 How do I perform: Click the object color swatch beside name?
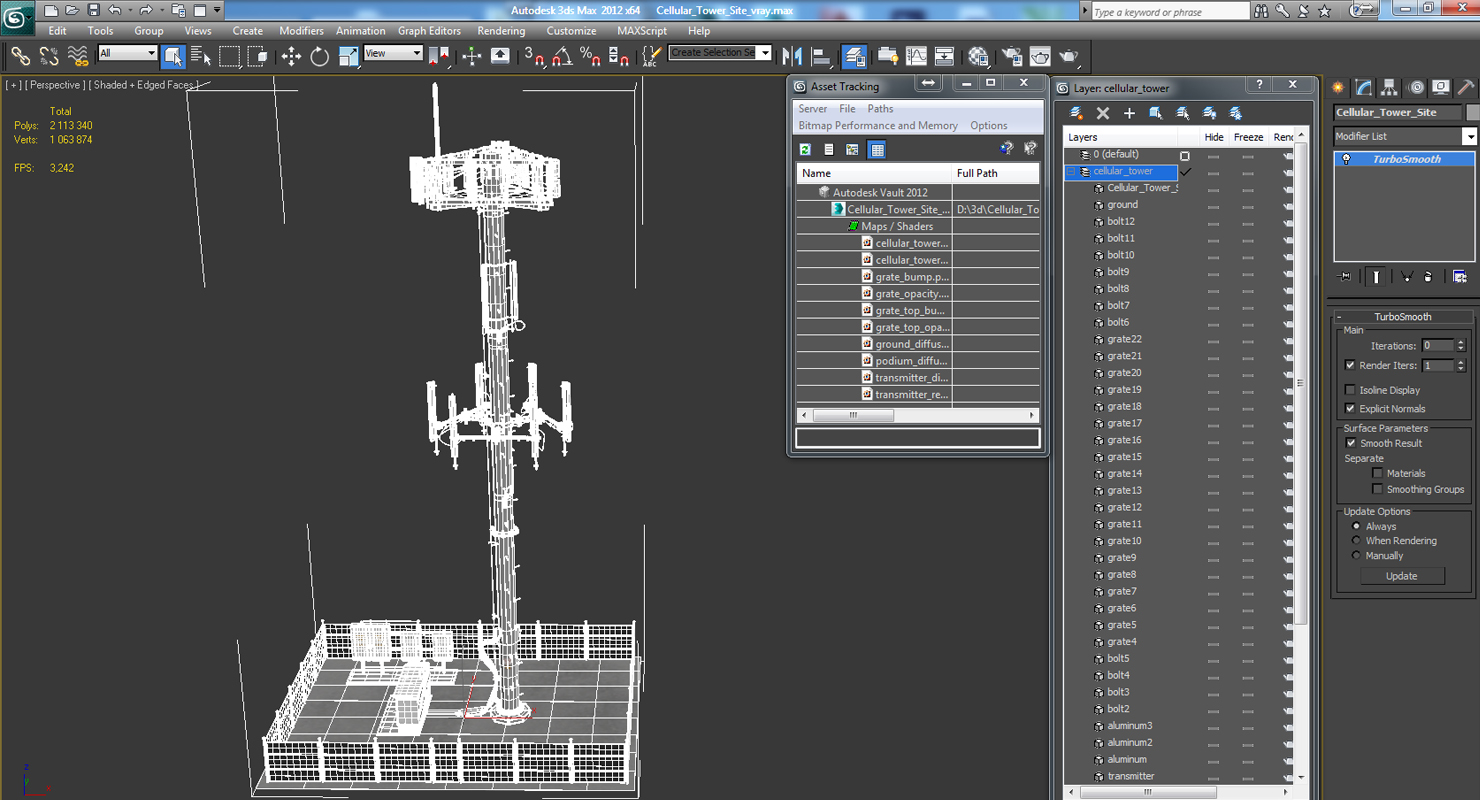coord(1472,113)
